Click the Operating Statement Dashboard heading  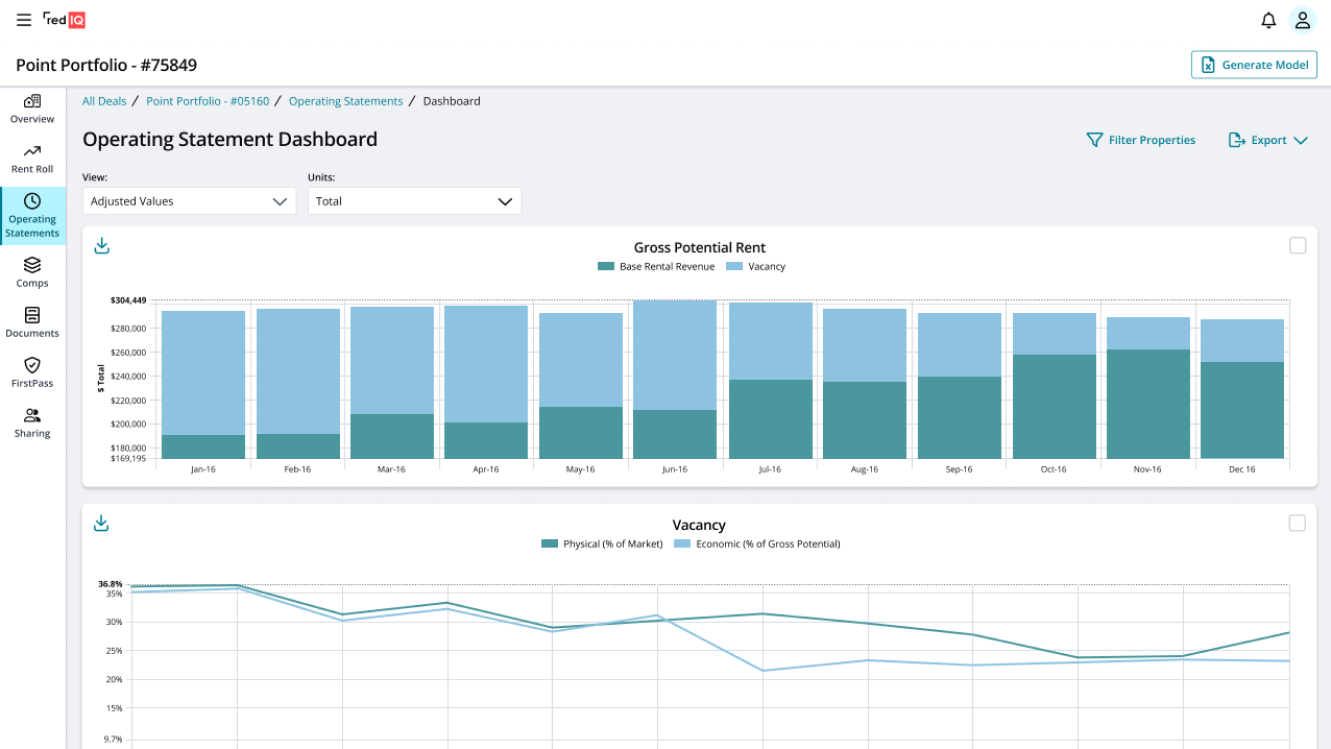click(x=230, y=139)
